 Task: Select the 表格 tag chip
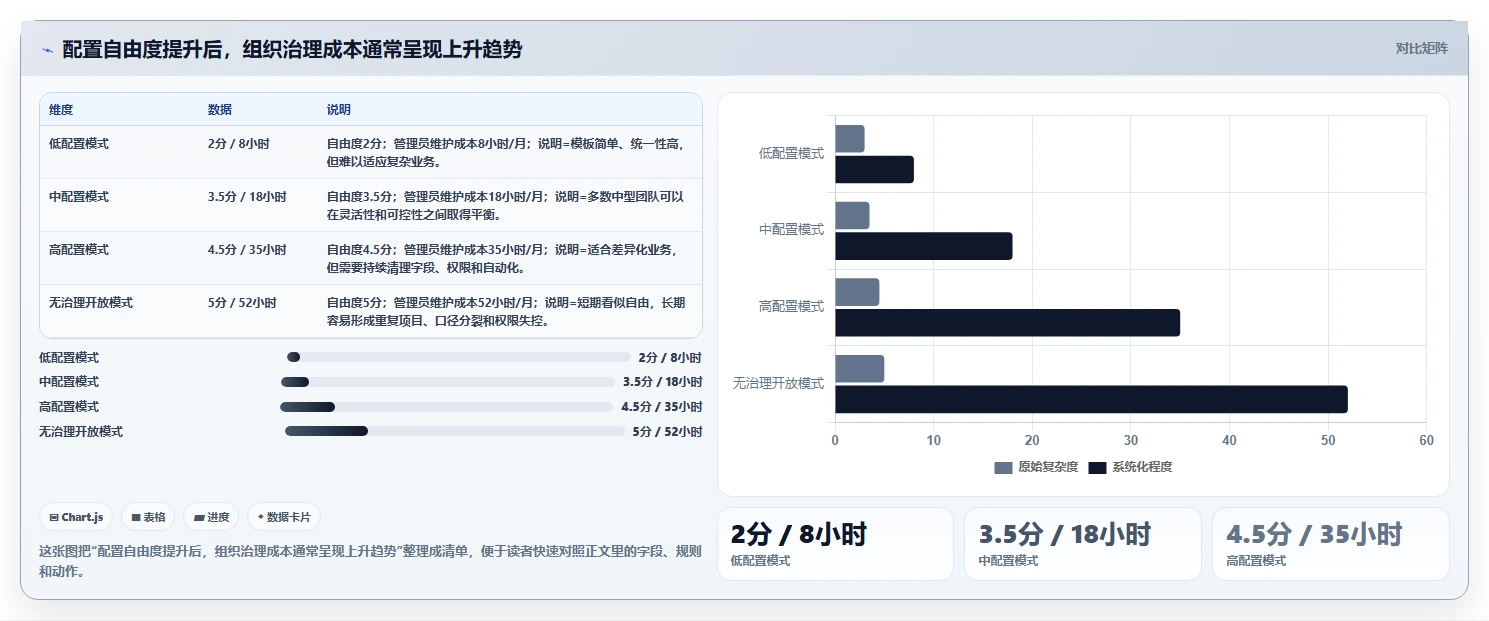tap(148, 517)
